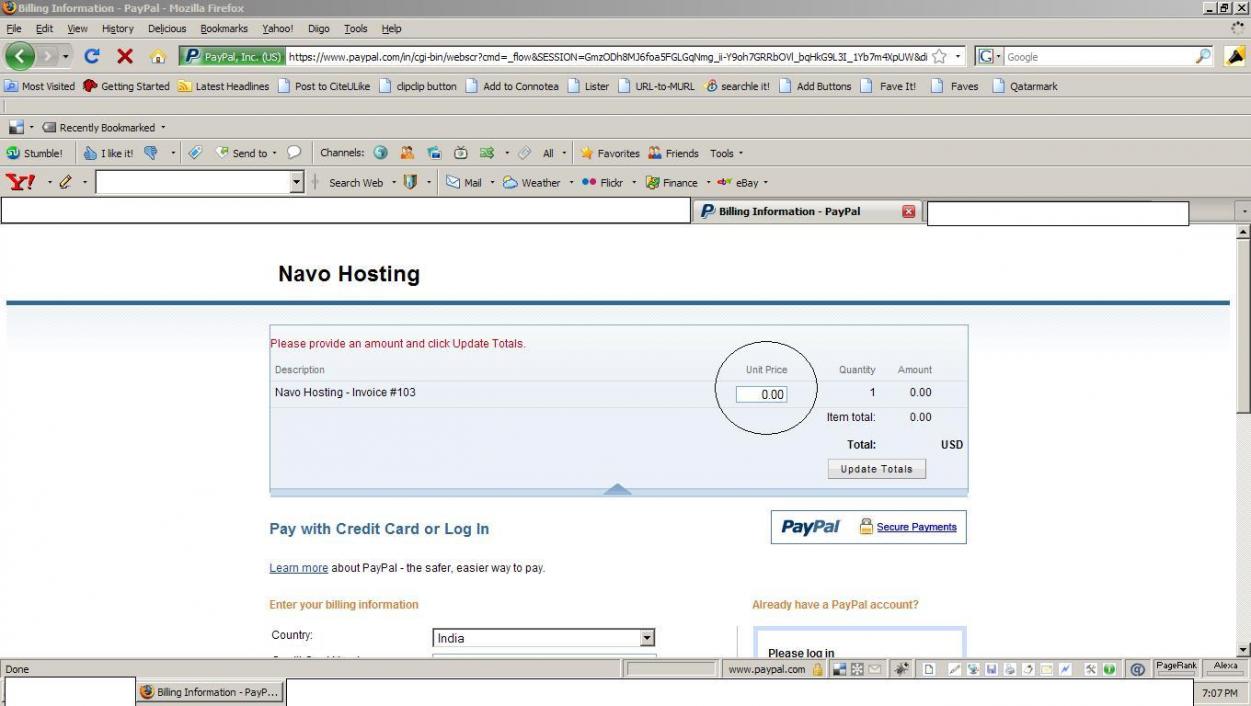Open StumbleUpon Favorites star
The height and width of the screenshot is (706, 1251).
click(610, 153)
